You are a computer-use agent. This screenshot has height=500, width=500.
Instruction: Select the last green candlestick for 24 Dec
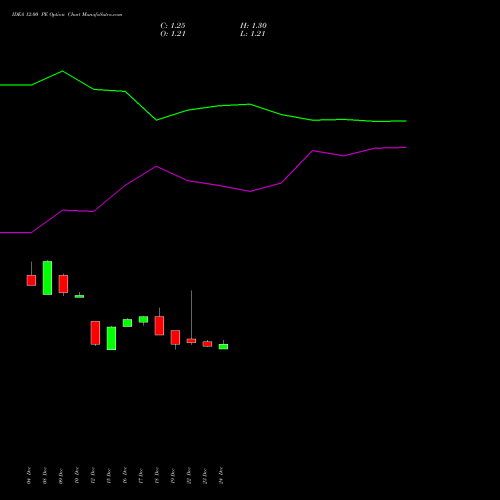tap(223, 346)
